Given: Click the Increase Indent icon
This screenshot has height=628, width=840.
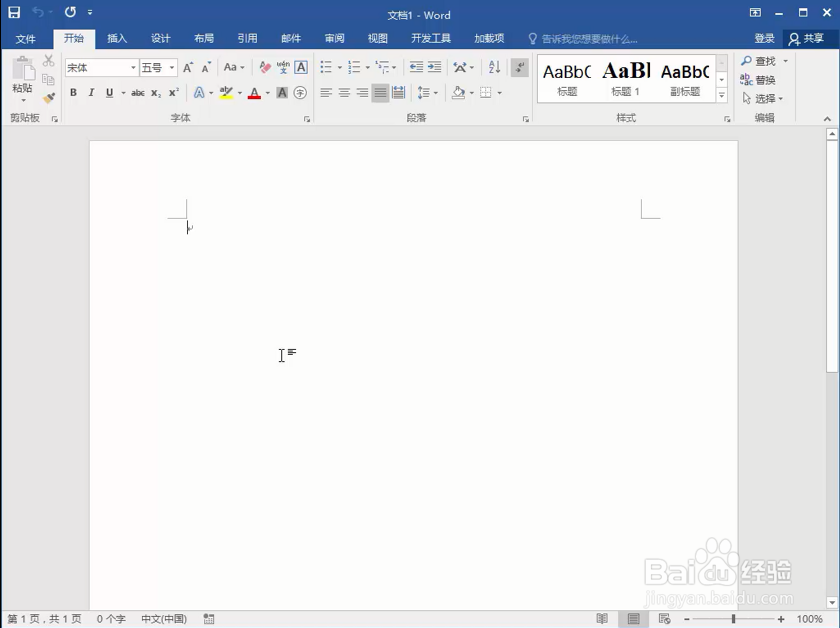Looking at the screenshot, I should pos(434,67).
